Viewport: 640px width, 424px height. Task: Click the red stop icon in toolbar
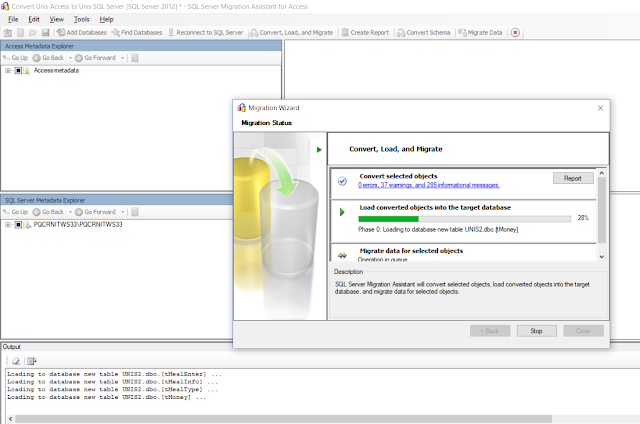point(516,32)
